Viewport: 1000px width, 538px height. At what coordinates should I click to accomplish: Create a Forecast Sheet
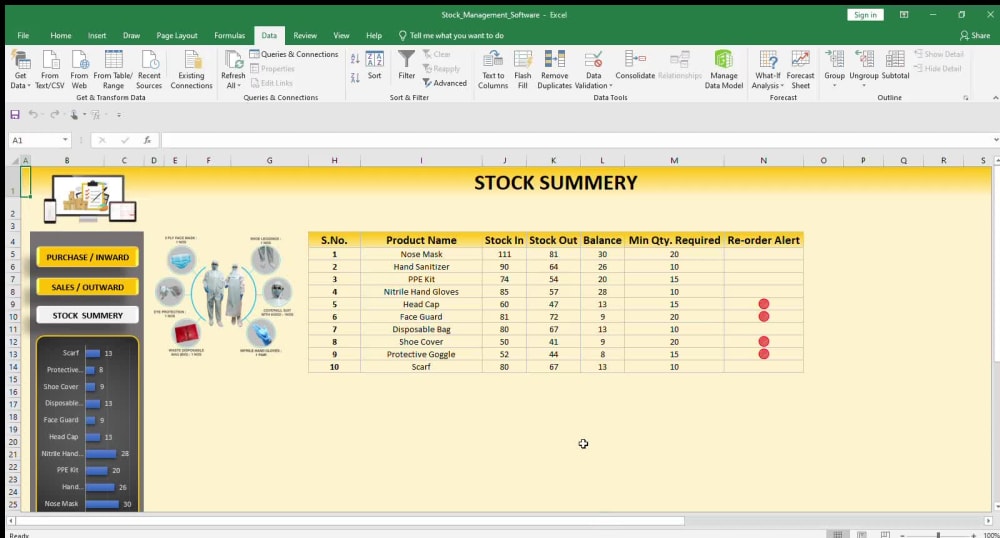(x=800, y=69)
